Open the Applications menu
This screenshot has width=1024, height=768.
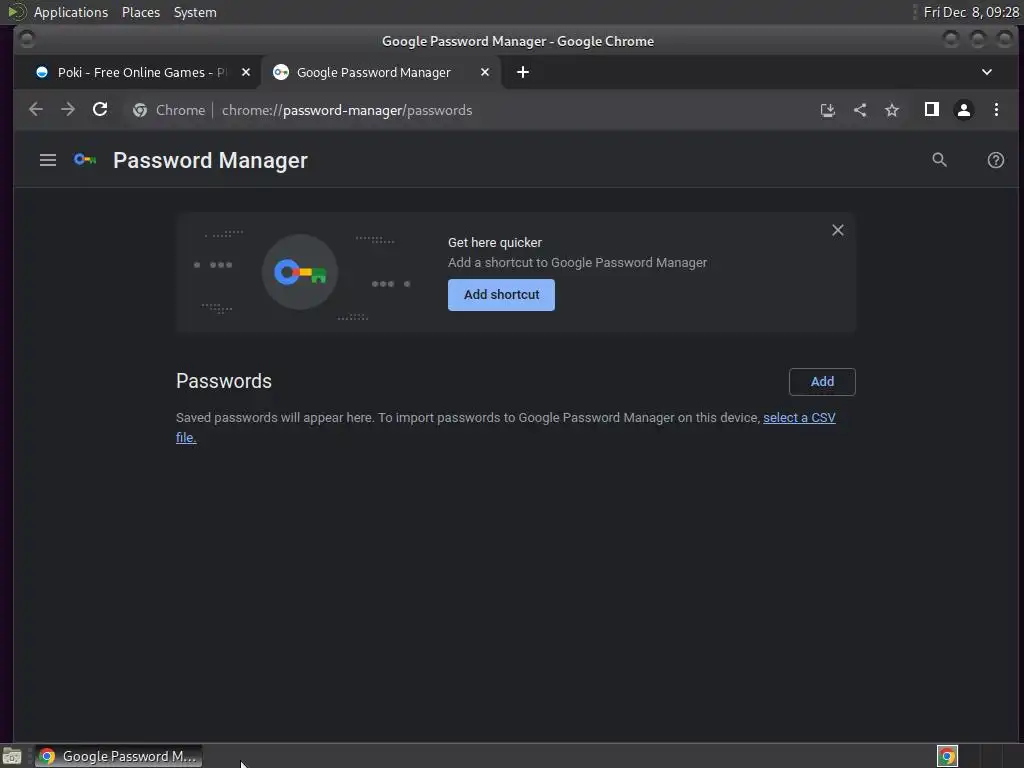[71, 12]
